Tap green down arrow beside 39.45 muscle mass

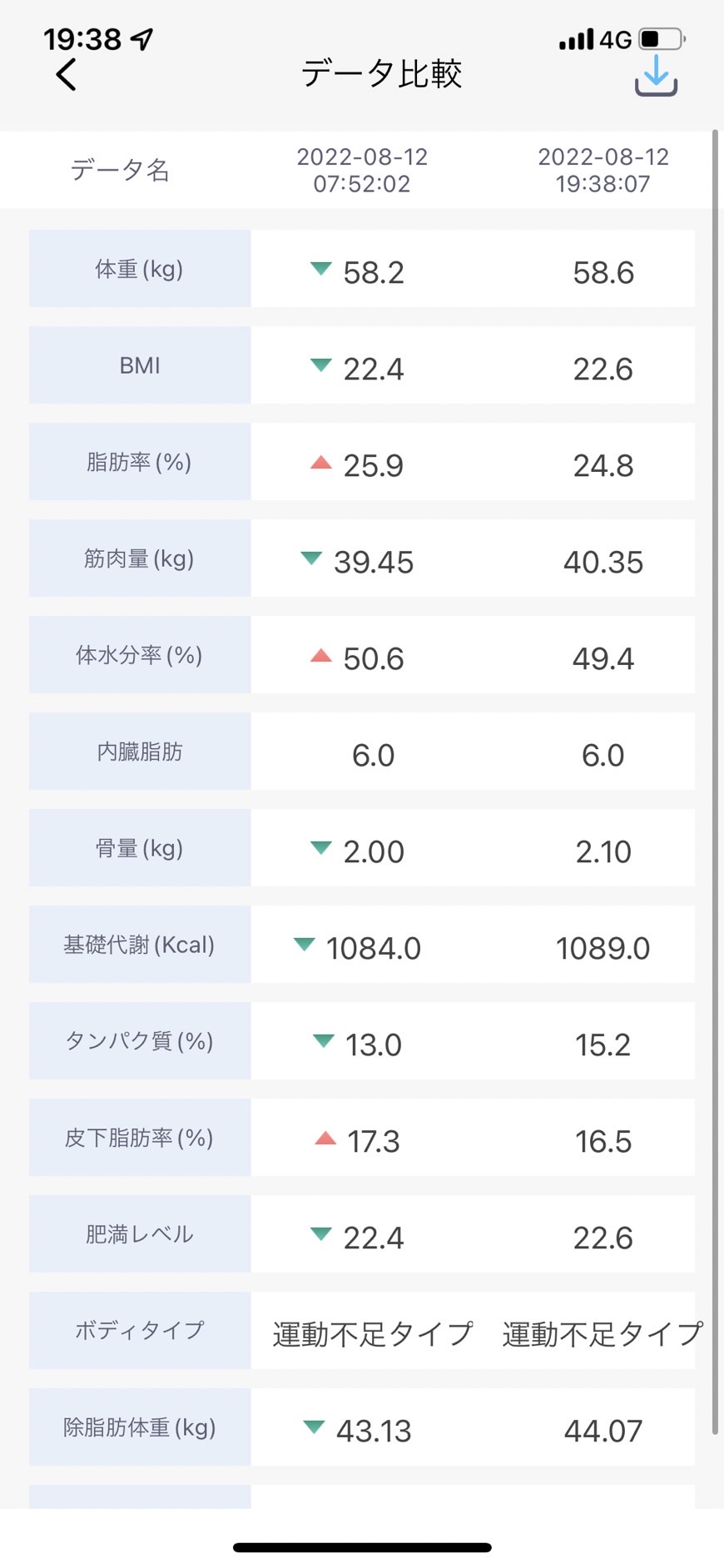pos(311,558)
